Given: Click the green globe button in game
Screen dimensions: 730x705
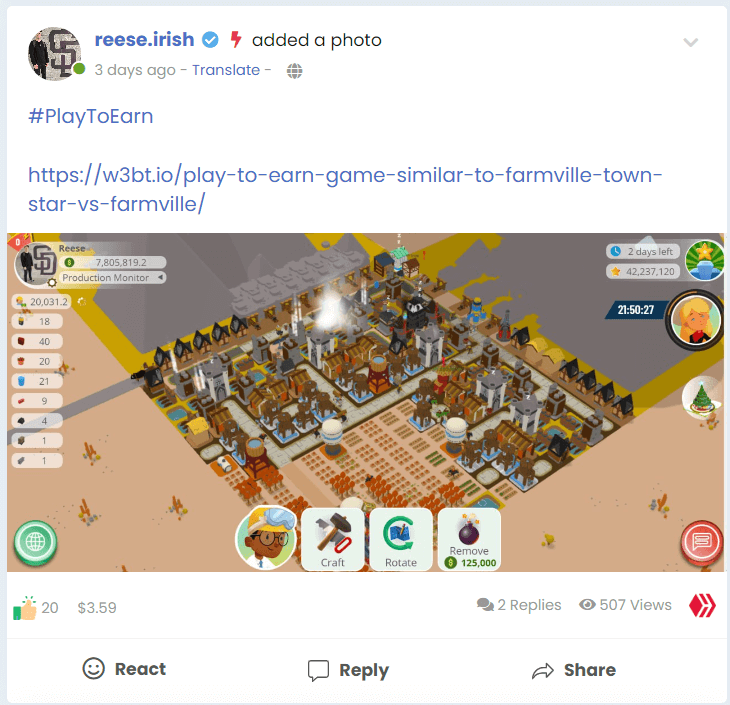Looking at the screenshot, I should pyautogui.click(x=35, y=542).
